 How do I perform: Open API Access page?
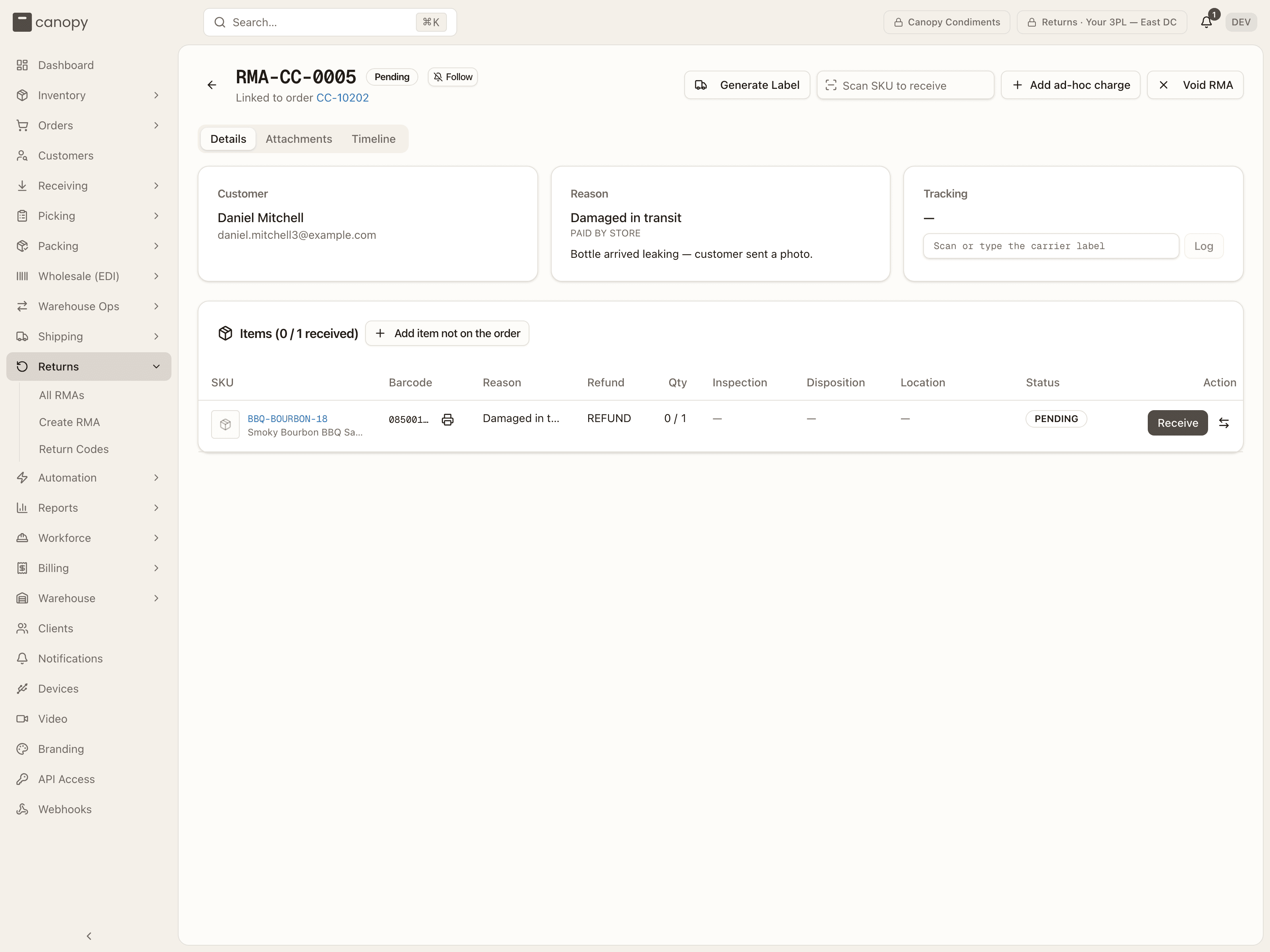(x=89, y=779)
